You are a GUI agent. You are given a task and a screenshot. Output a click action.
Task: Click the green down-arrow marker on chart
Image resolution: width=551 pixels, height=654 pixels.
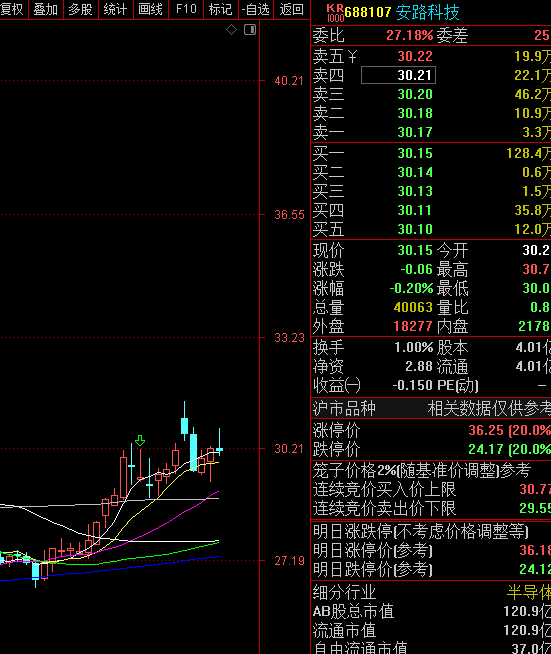pos(140,440)
